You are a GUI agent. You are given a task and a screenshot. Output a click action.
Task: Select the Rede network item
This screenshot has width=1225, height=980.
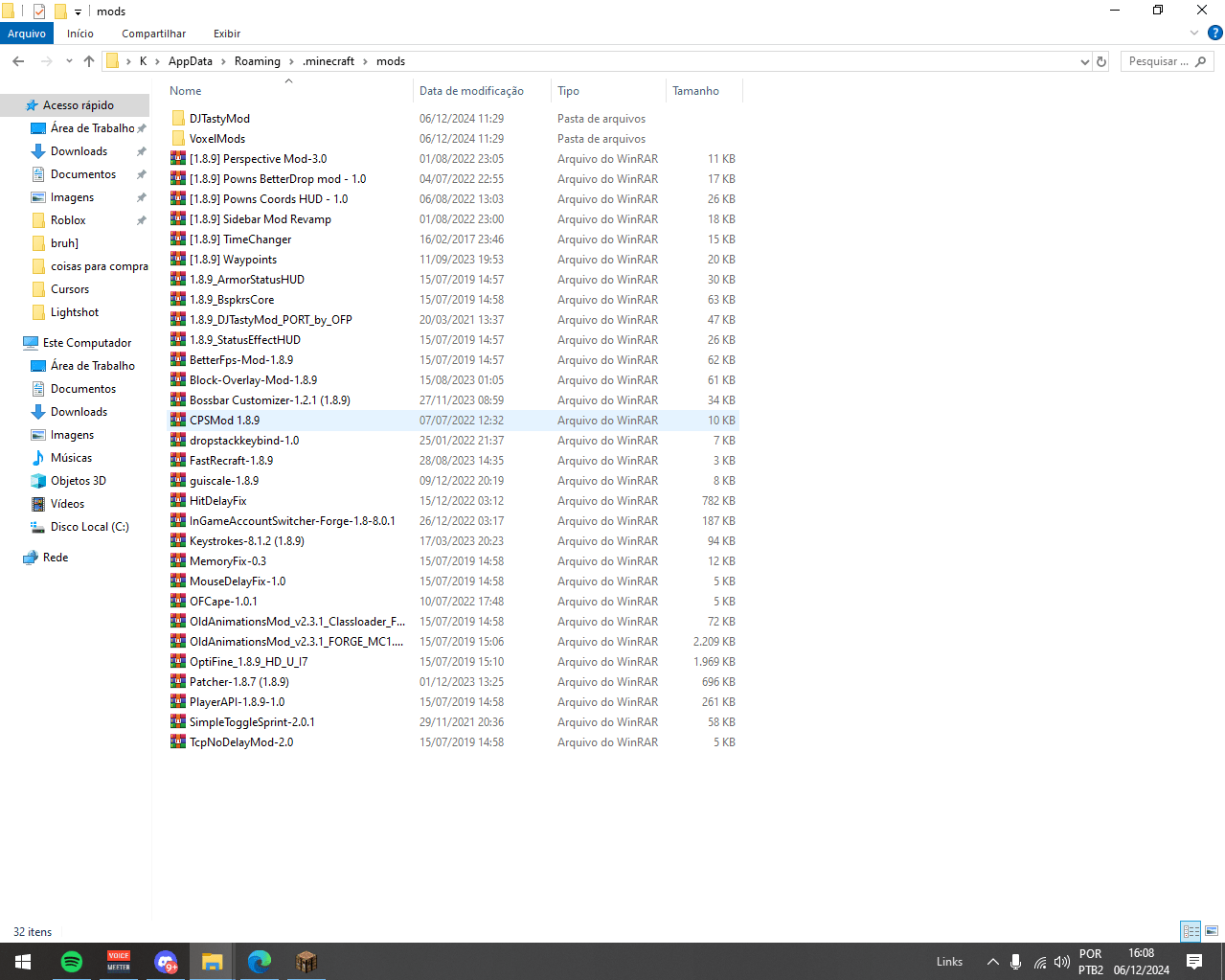tap(56, 558)
